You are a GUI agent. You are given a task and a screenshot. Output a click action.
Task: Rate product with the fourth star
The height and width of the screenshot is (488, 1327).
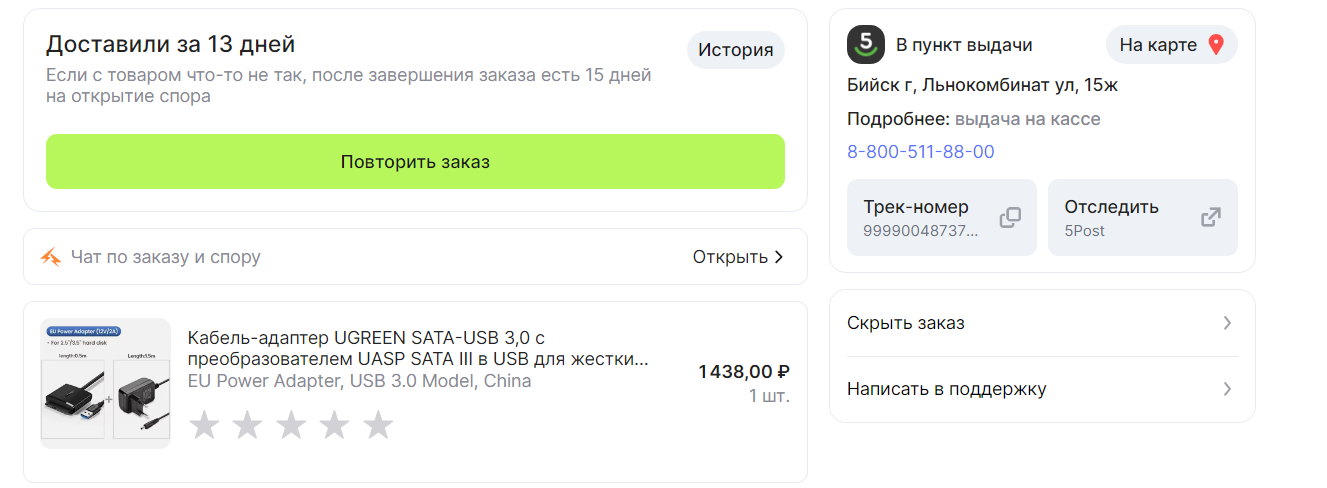334,425
